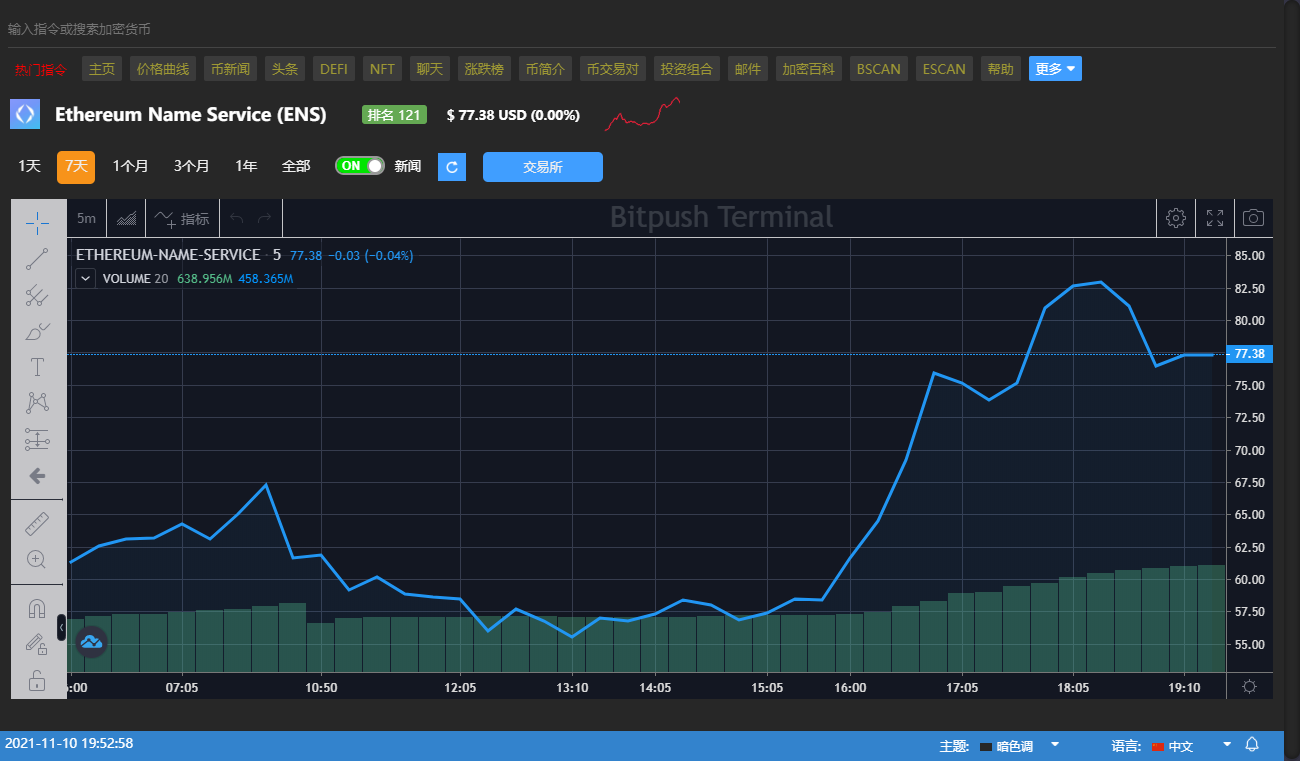This screenshot has width=1300, height=761.
Task: Open the 邮件 mail command
Action: coord(748,69)
